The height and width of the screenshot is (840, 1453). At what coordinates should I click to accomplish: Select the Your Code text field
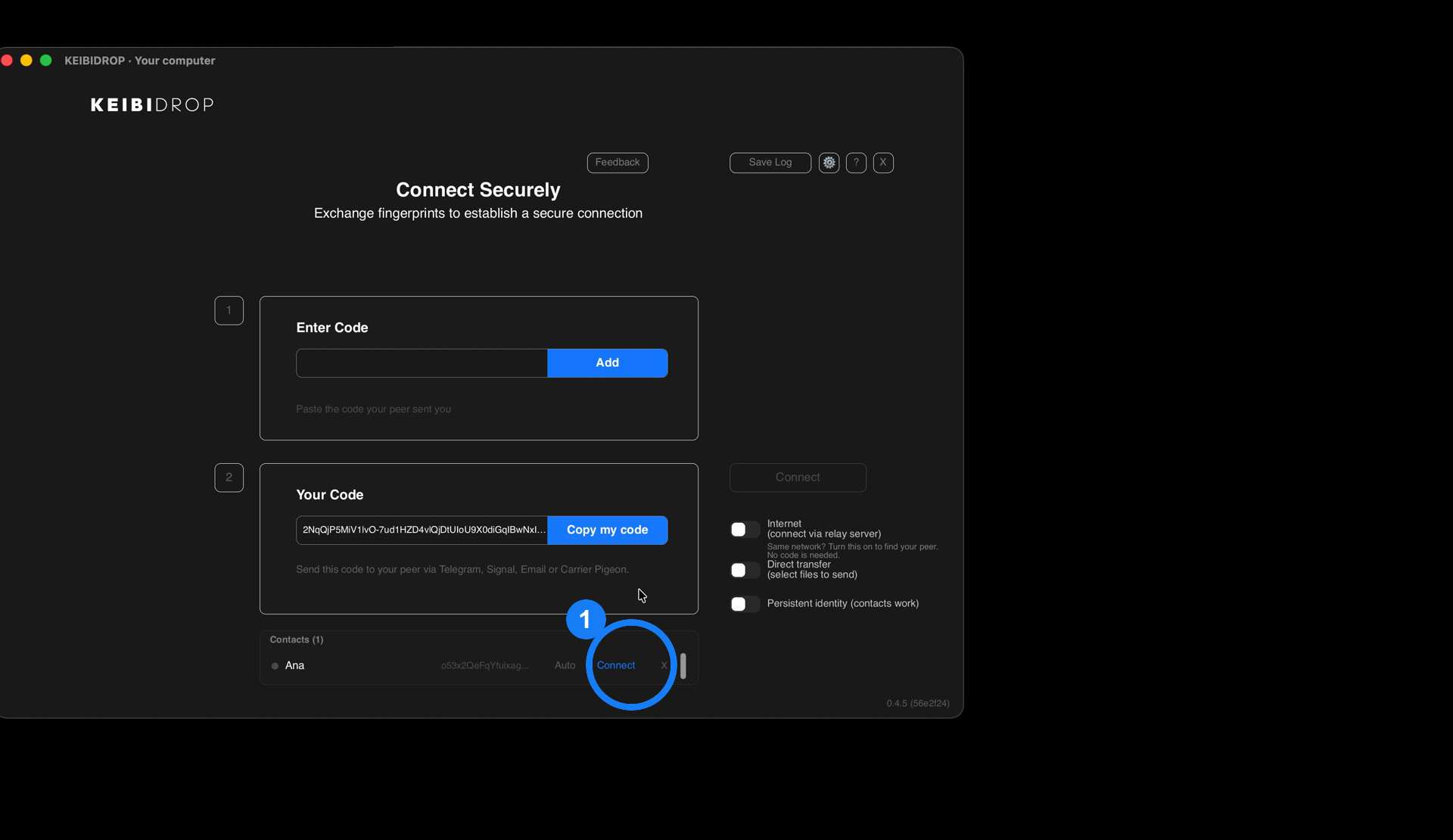[422, 530]
